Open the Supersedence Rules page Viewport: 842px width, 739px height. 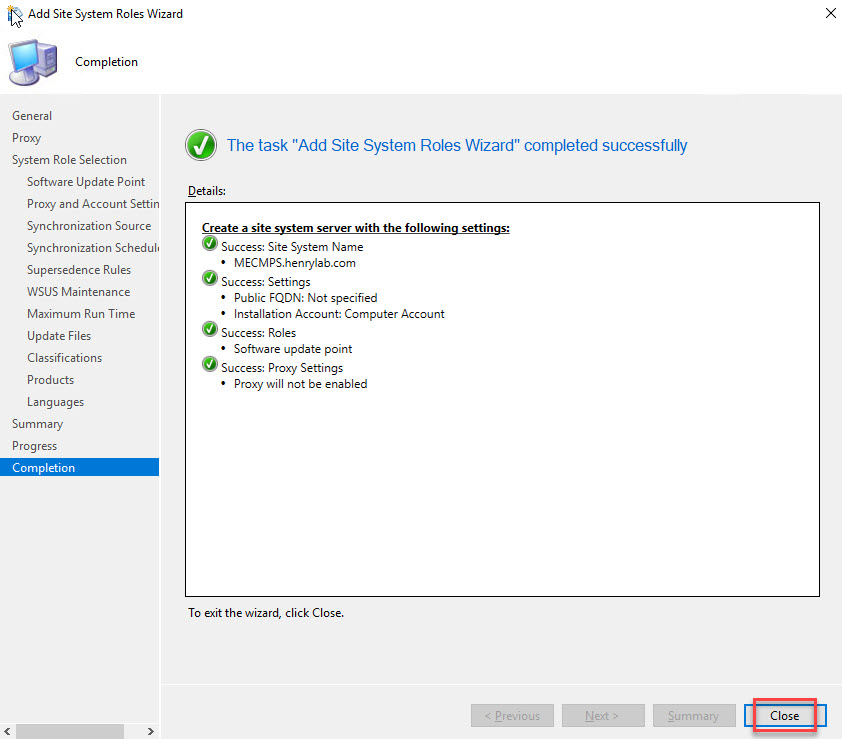coord(79,270)
